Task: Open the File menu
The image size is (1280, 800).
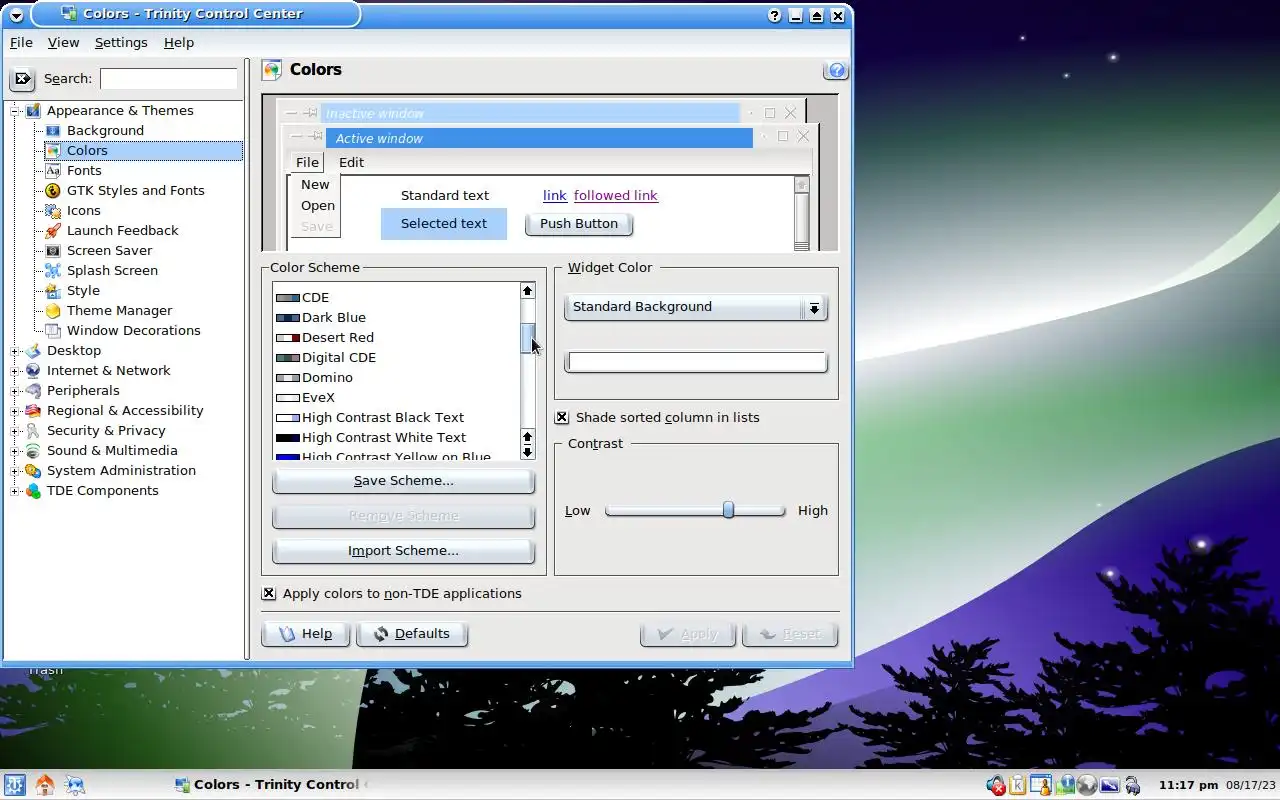Action: [21, 42]
